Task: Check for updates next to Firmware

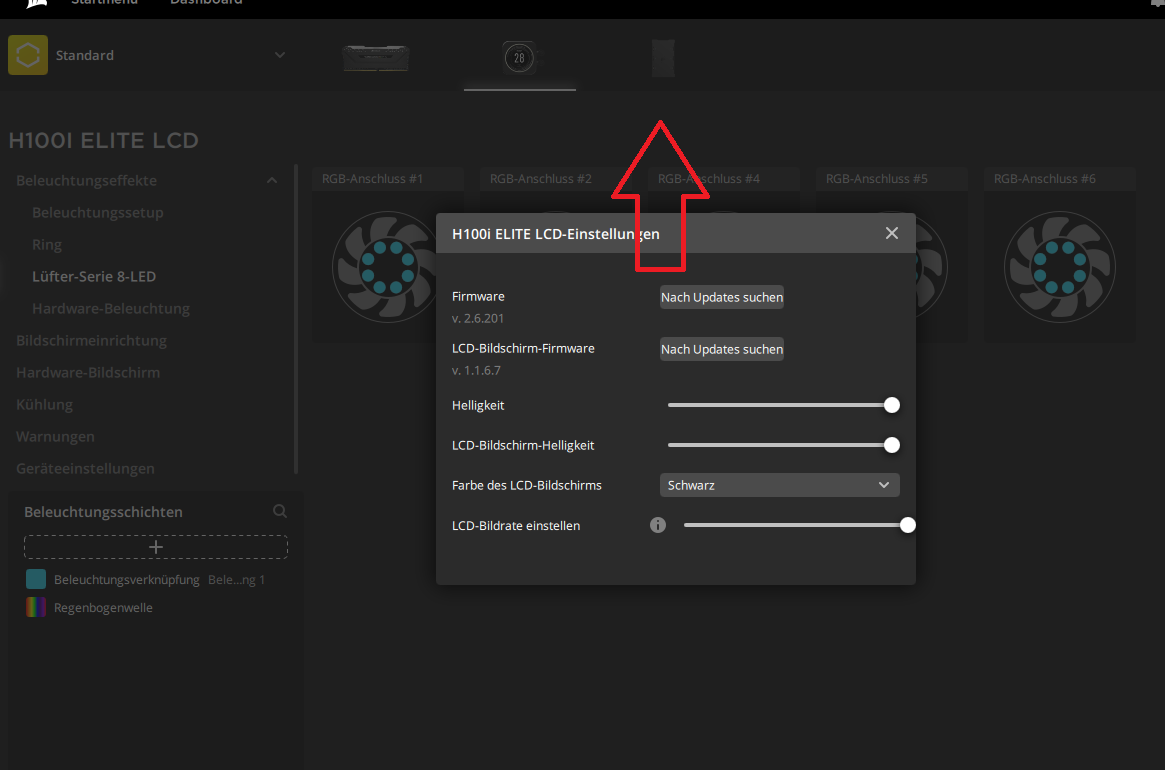Action: point(721,297)
